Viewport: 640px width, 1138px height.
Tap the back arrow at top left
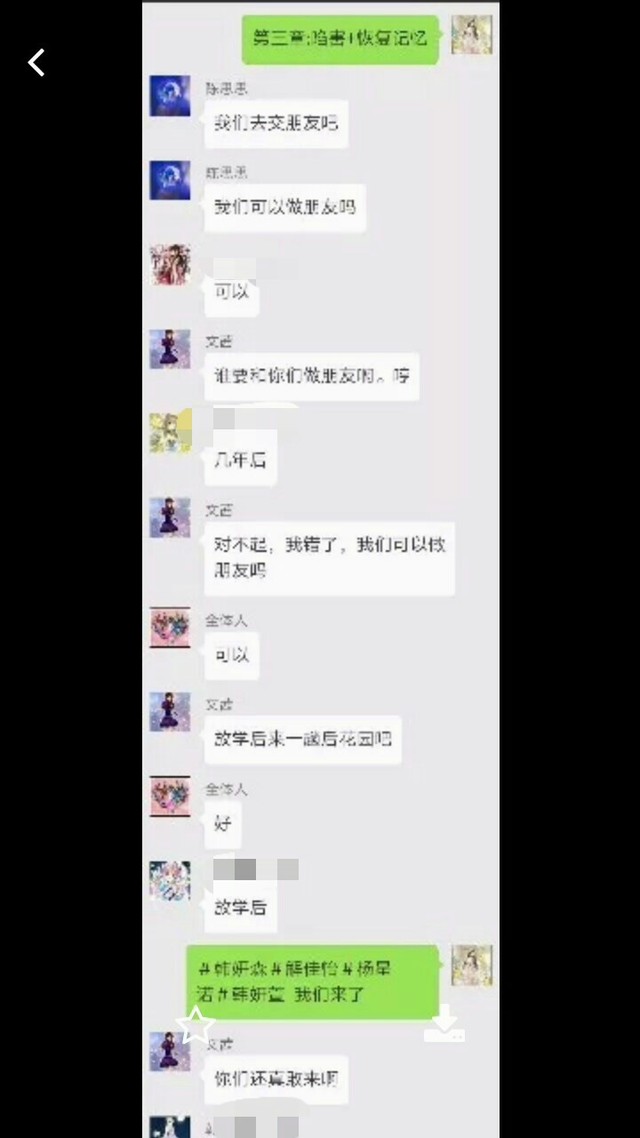click(x=36, y=62)
